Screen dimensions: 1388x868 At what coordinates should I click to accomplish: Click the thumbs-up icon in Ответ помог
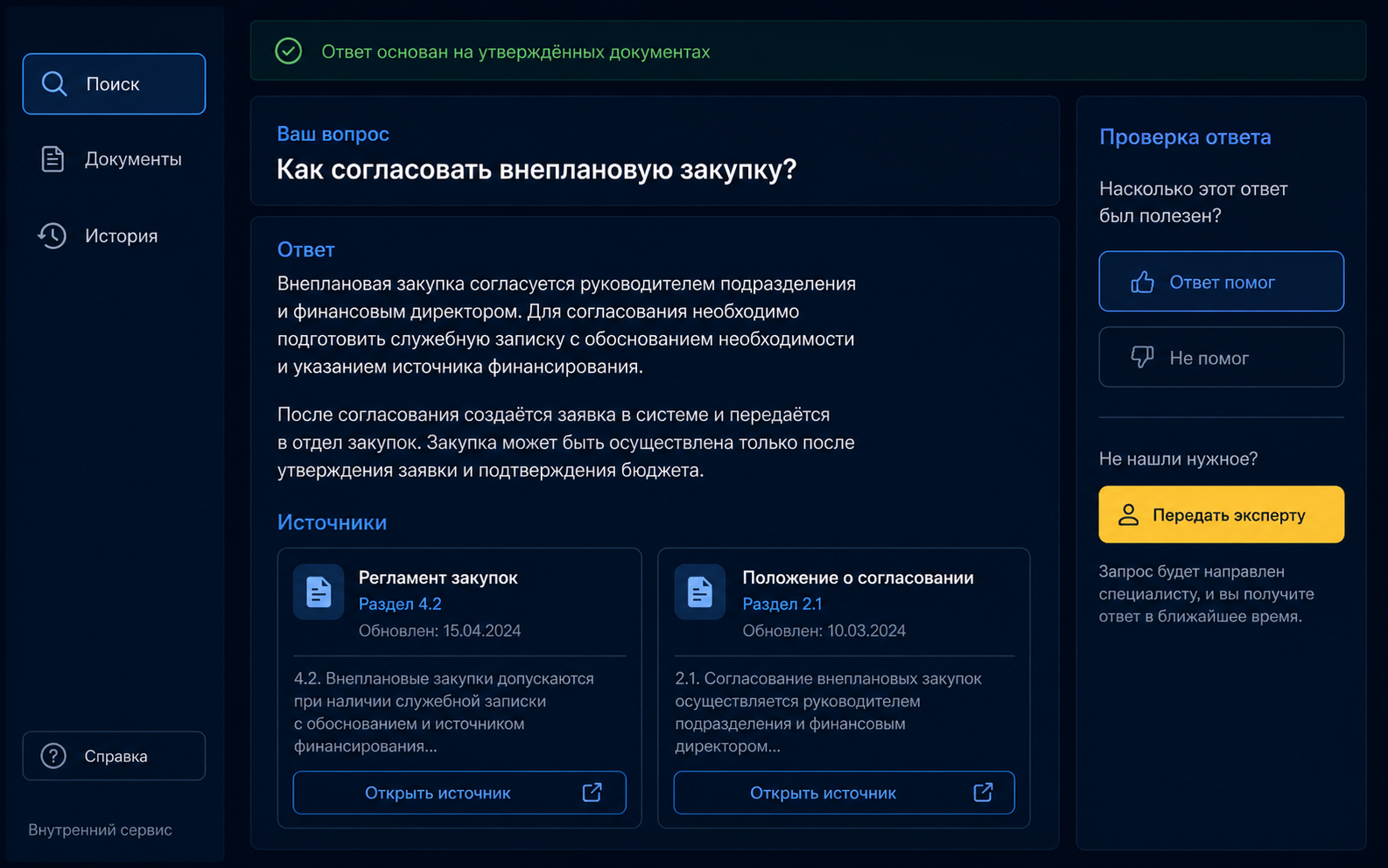coord(1142,282)
